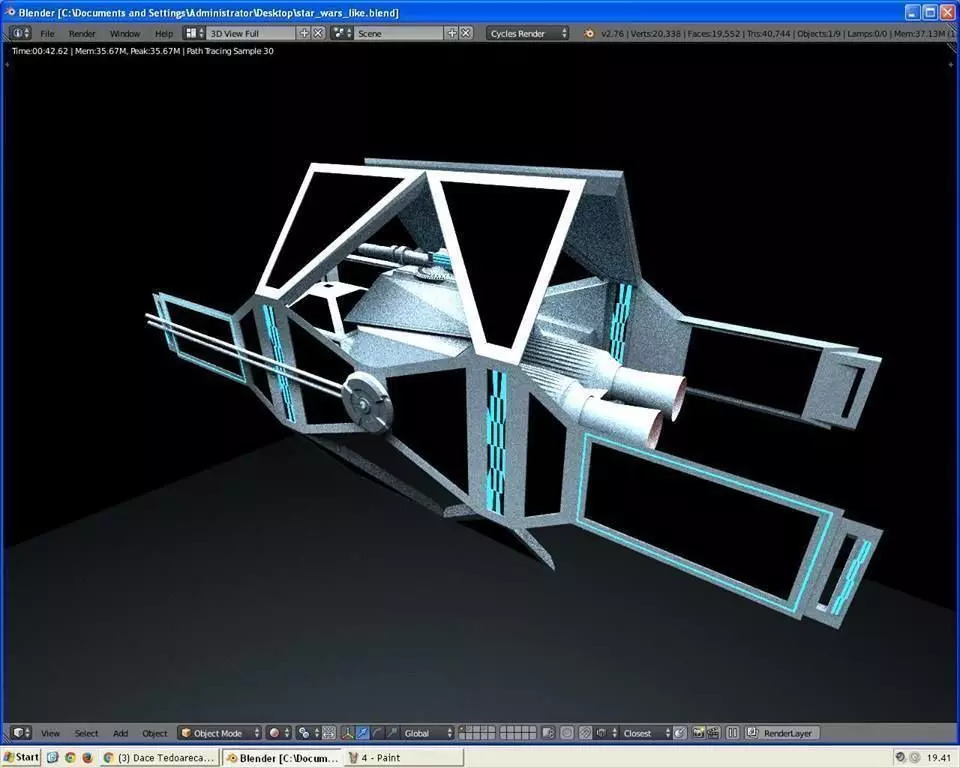Render OpenGL animation with clapper icon
The width and height of the screenshot is (960, 768).
(713, 732)
